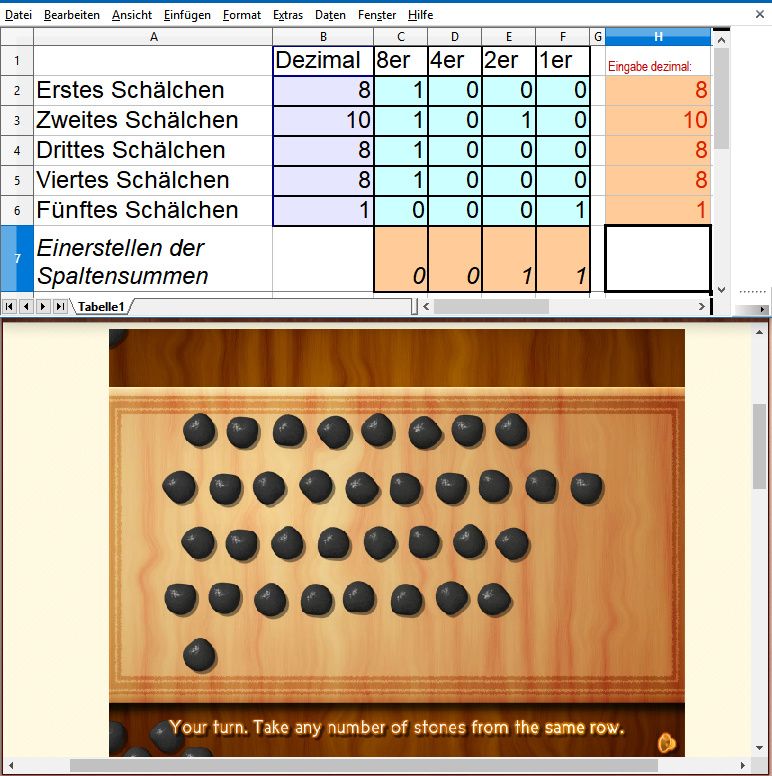
Task: Go to next sheet arrow
Action: pos(43,306)
